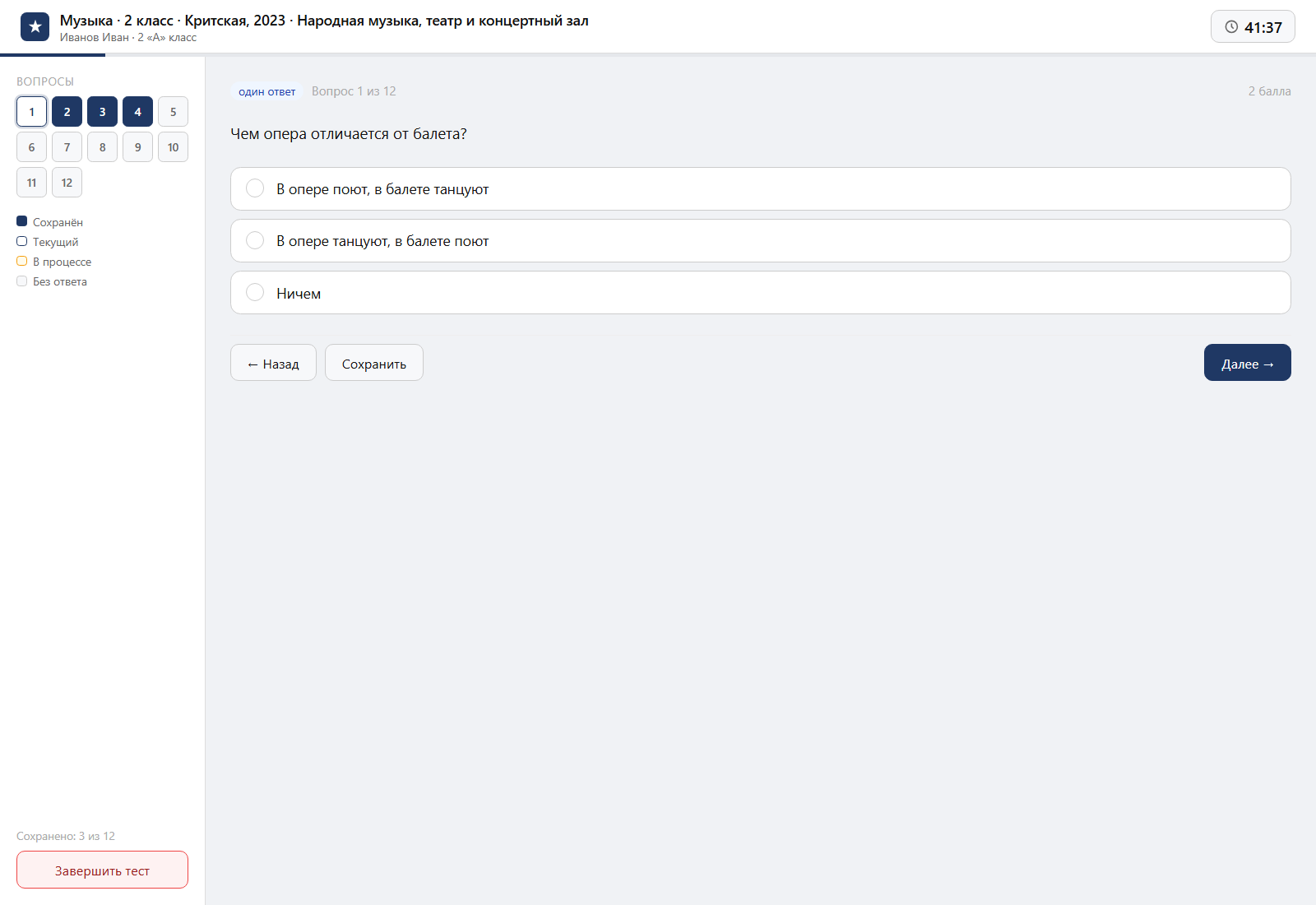Choose the 'Ничем' answer option
1316x905 pixels.
pyautogui.click(x=760, y=293)
